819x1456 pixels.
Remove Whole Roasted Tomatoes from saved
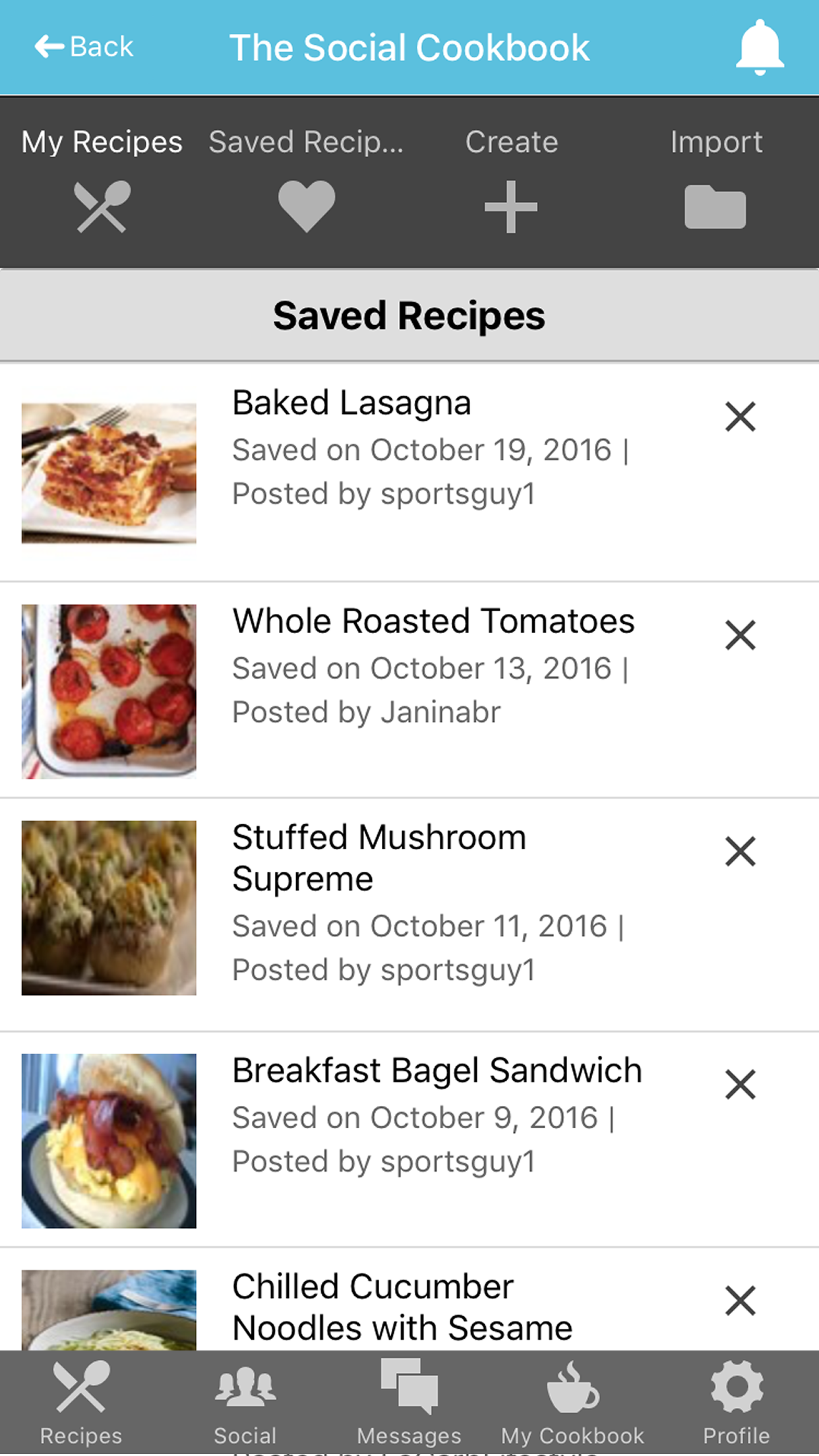tap(740, 635)
